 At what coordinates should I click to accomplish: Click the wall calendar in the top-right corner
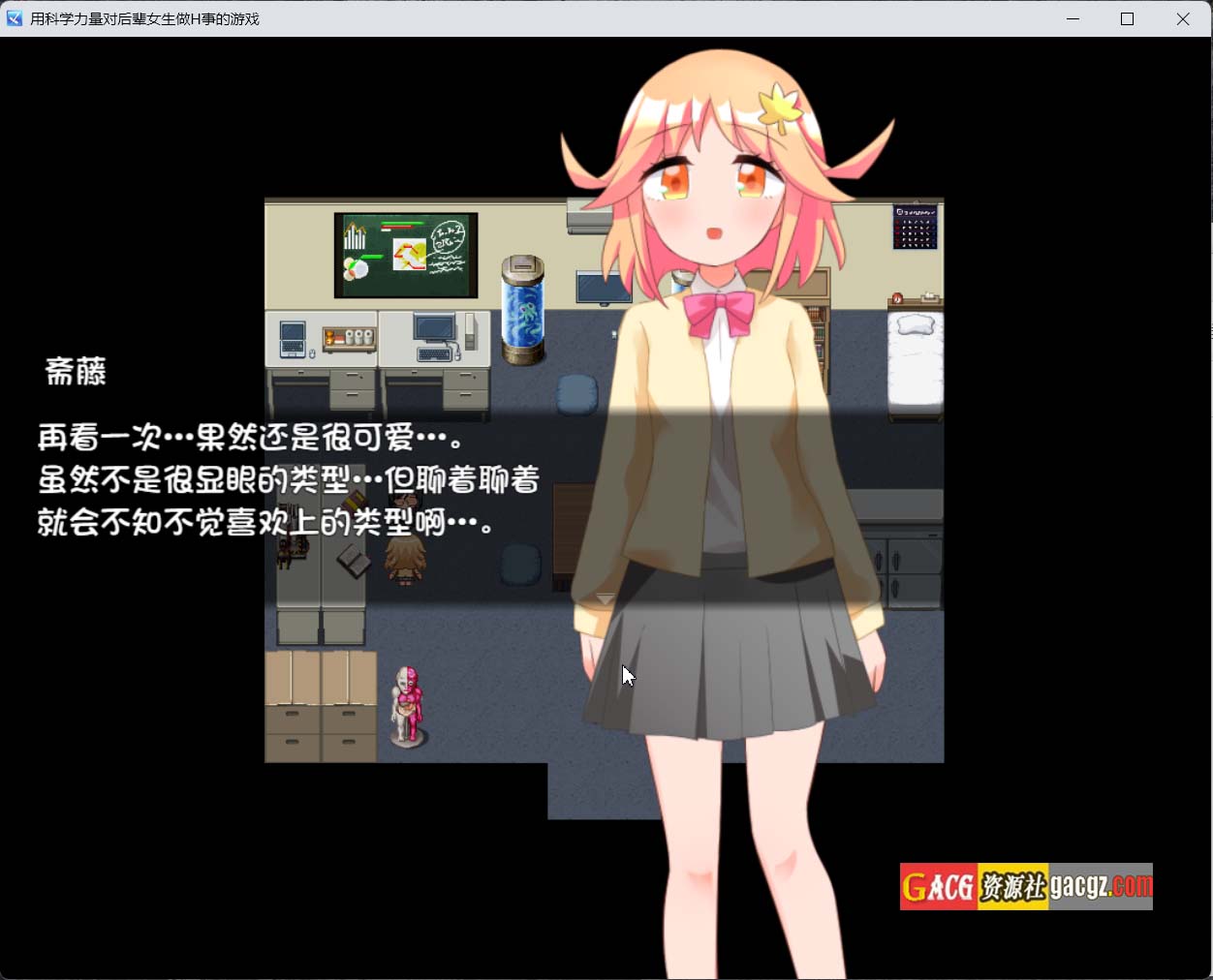coord(915,226)
